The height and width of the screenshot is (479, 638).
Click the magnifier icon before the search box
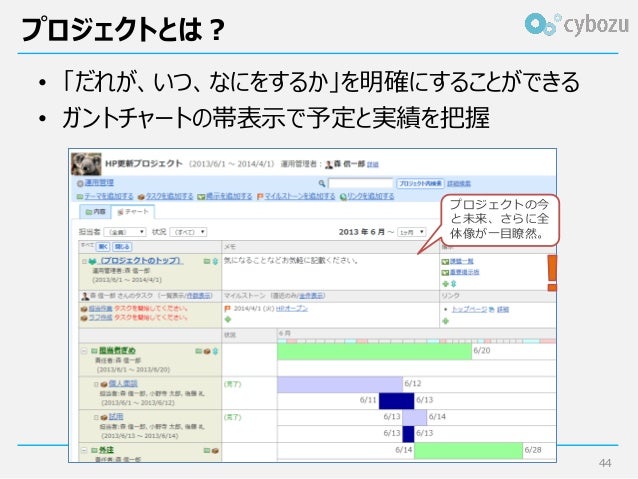tap(321, 184)
